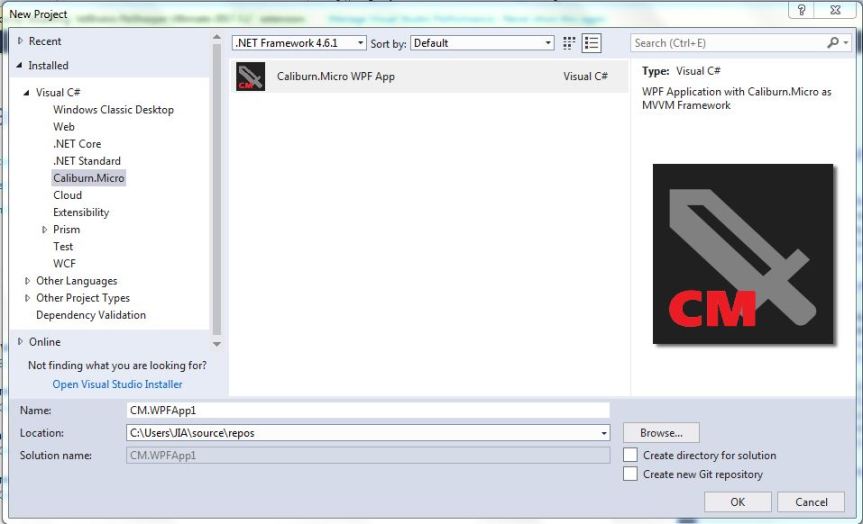
Task: Click the help question mark button
Action: point(799,9)
